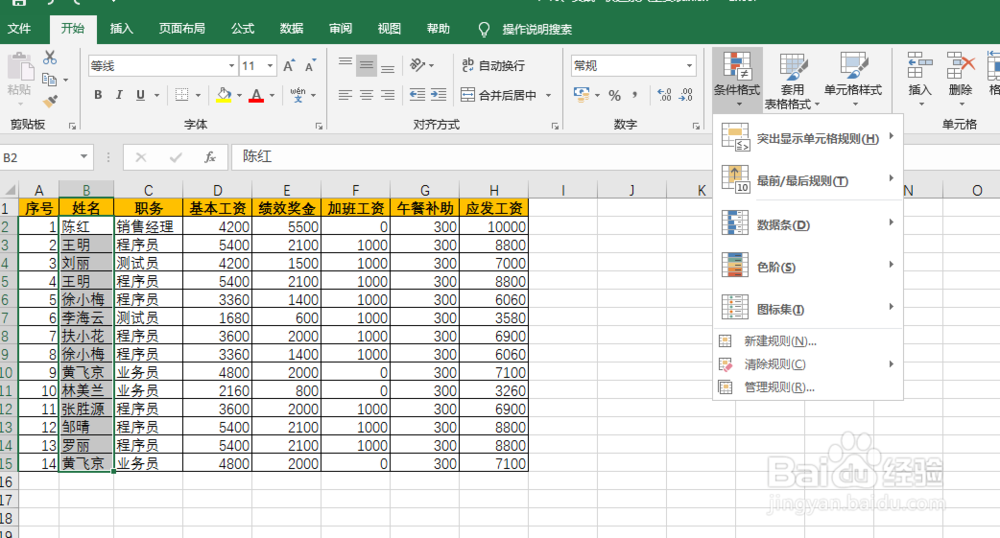
Task: Click the phonetic guide wén icon
Action: click(298, 95)
